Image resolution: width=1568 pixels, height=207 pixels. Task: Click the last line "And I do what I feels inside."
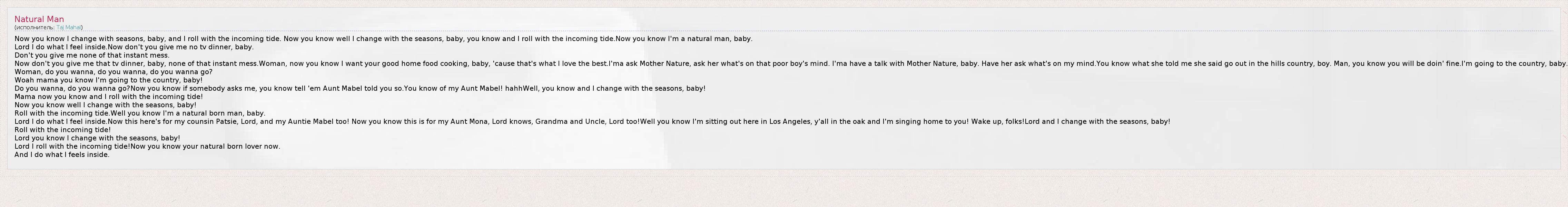coord(62,155)
